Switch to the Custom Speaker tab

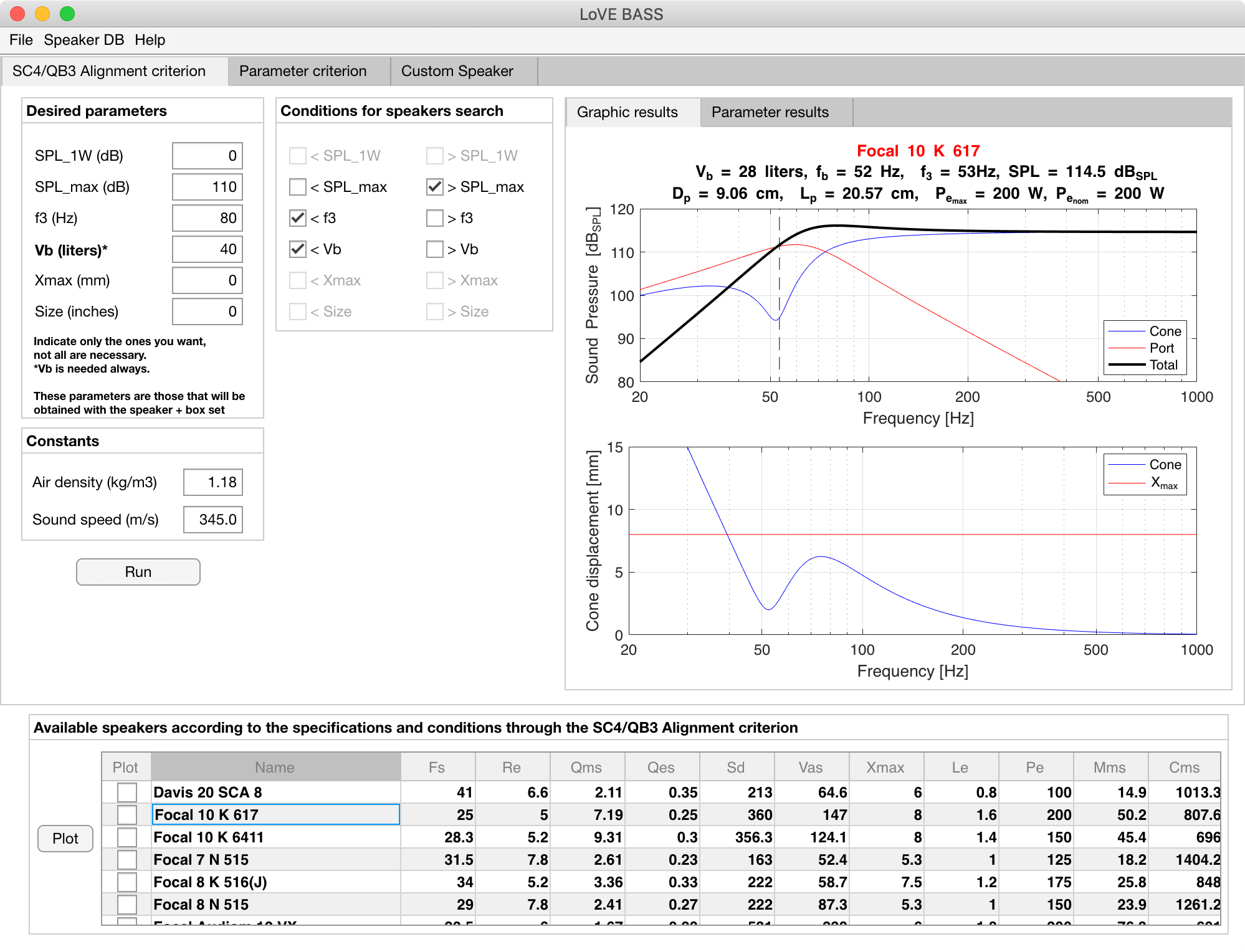[457, 71]
